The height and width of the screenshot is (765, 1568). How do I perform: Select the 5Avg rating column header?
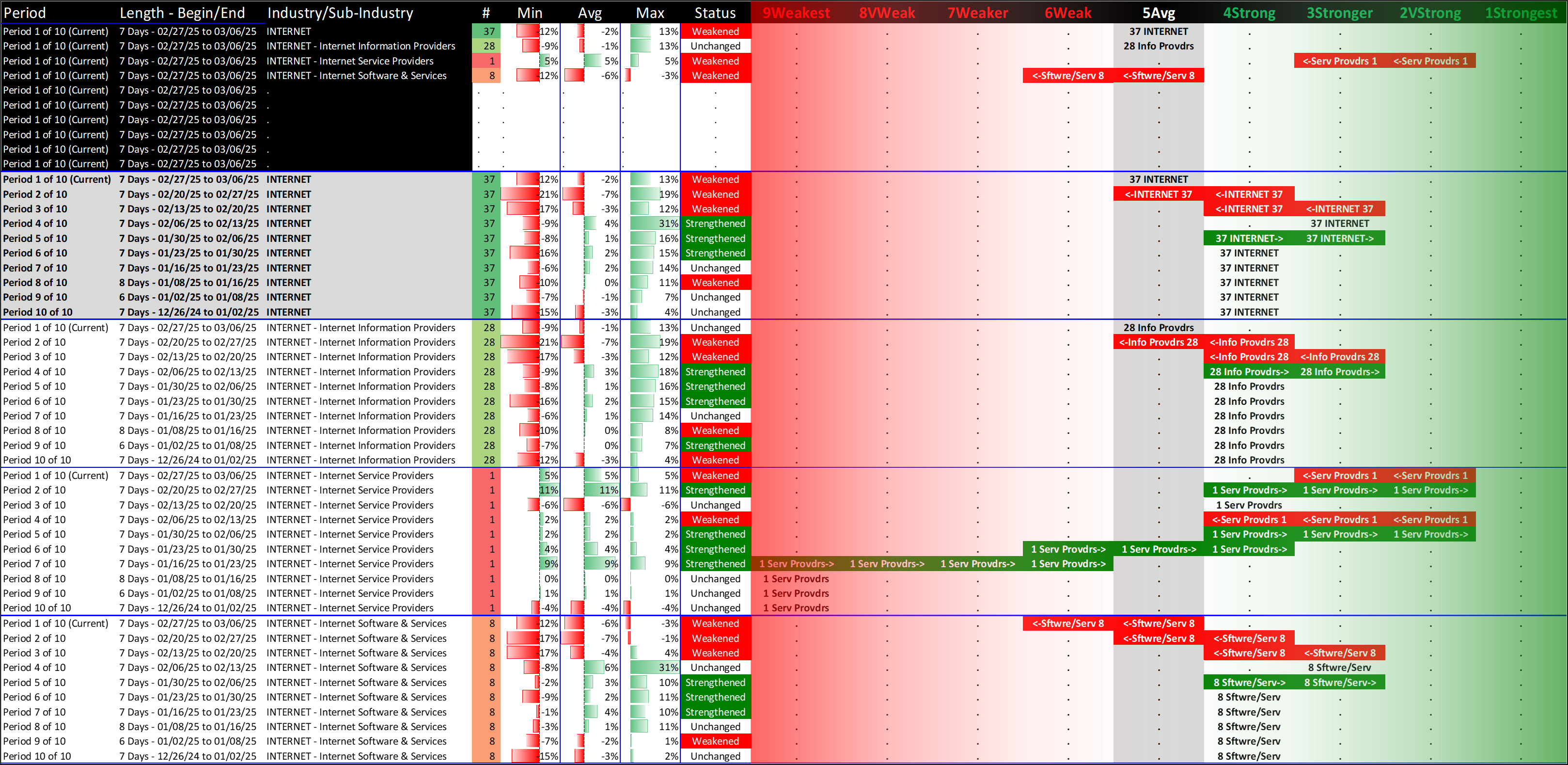click(x=1159, y=13)
